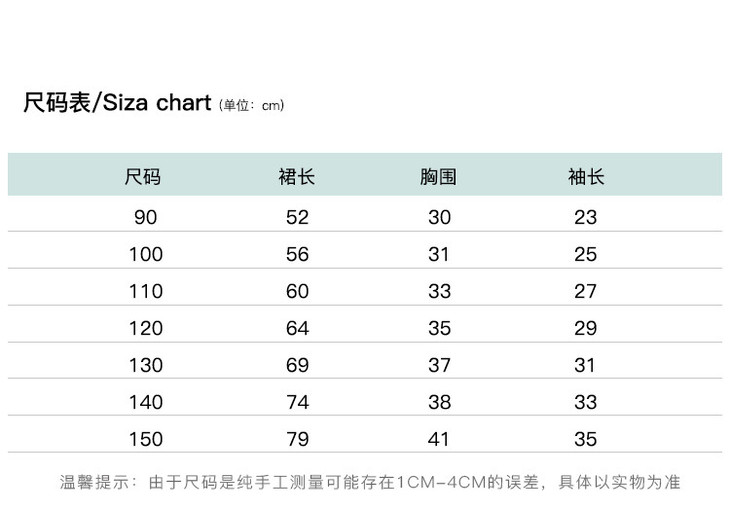Screen dimensions: 730x510
Task: Click chest value 30 for size 90
Action: tap(440, 217)
